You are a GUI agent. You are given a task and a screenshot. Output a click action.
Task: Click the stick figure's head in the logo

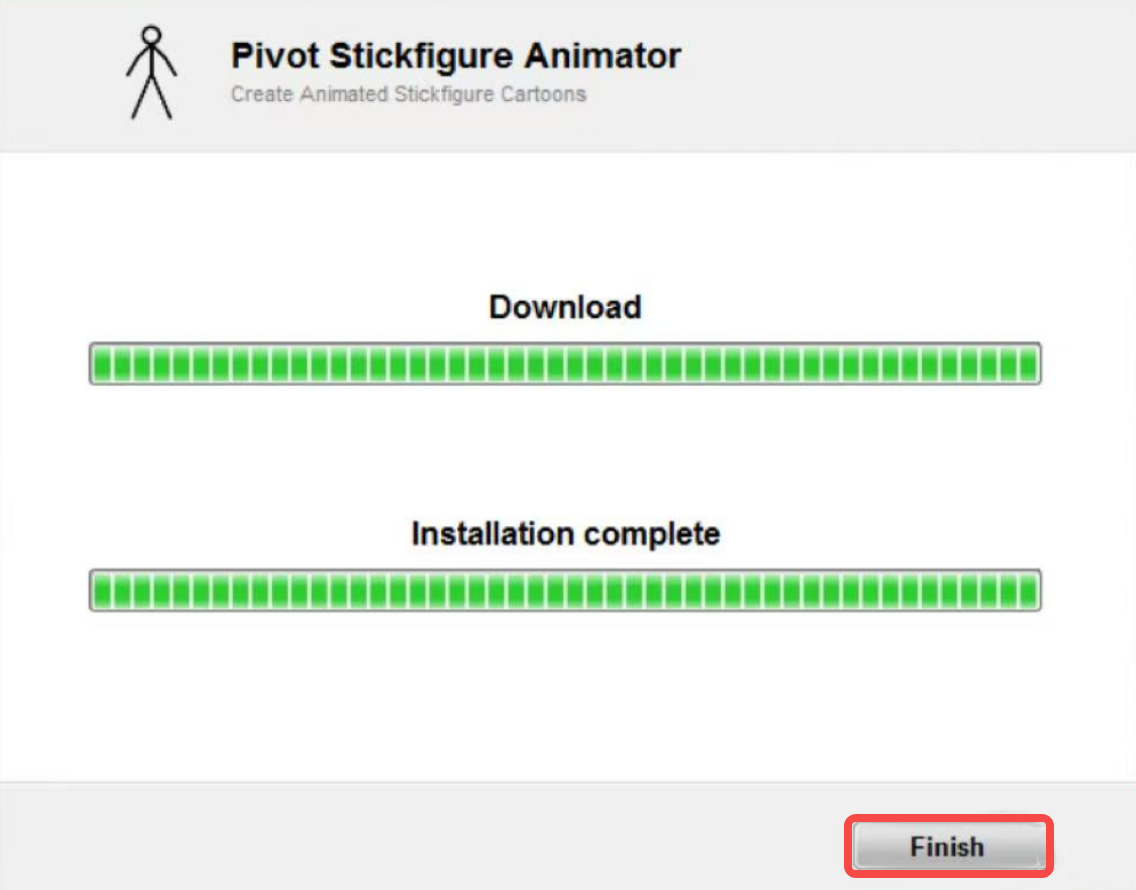(152, 36)
